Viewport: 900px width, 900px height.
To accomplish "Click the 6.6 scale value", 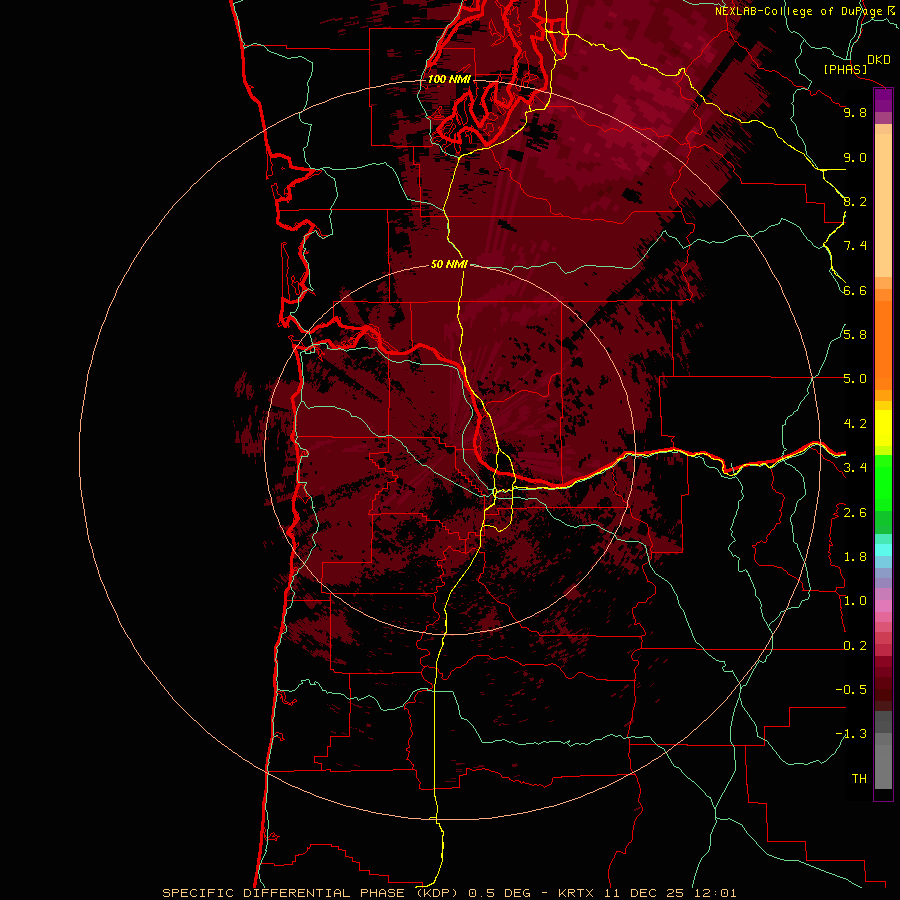I will coord(855,290).
